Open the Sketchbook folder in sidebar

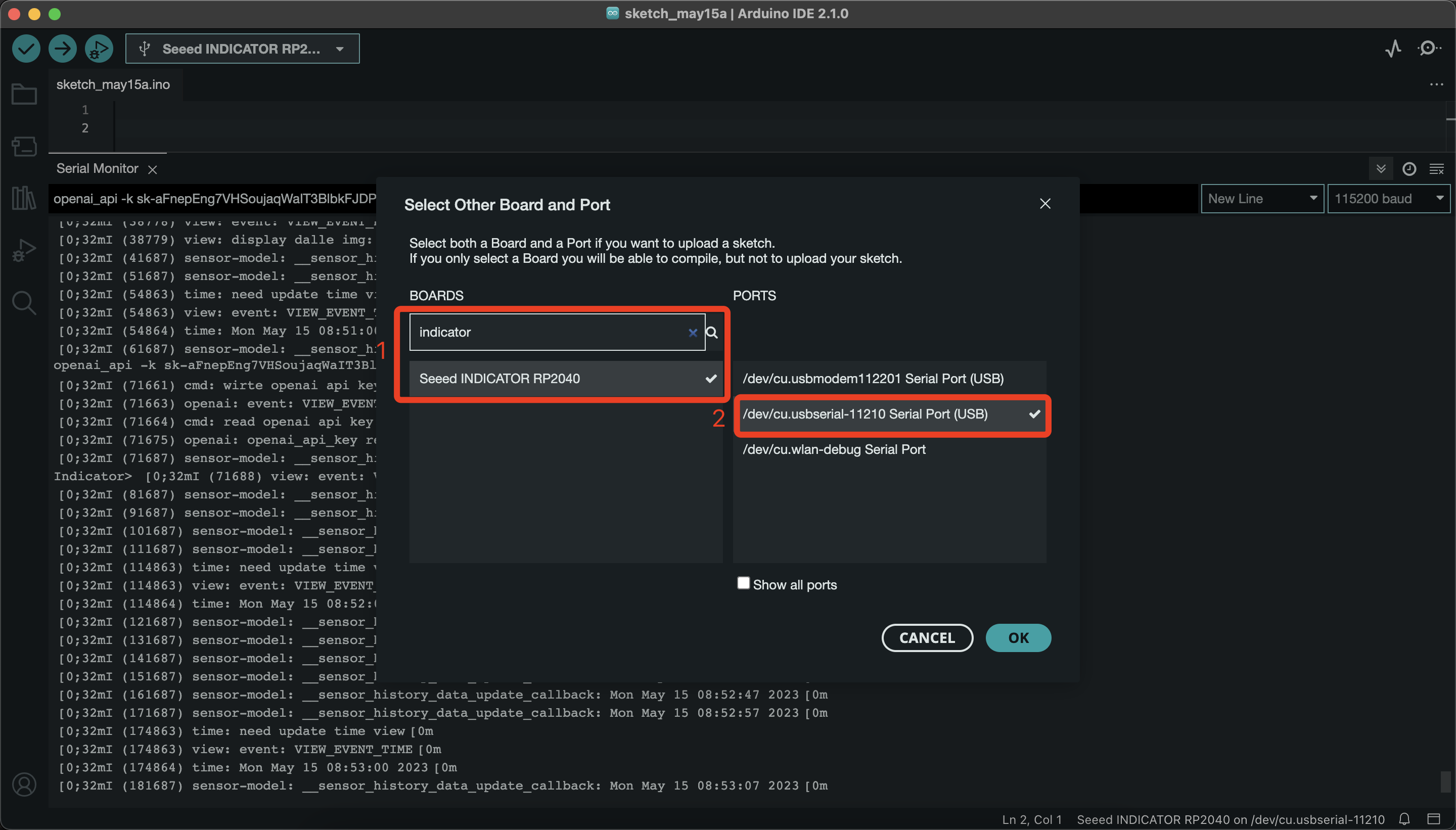(x=24, y=94)
